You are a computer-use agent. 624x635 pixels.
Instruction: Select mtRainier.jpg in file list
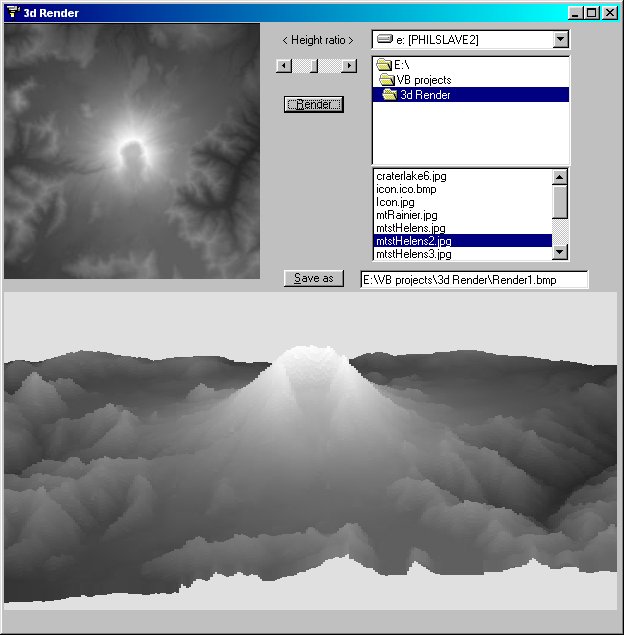pos(462,215)
